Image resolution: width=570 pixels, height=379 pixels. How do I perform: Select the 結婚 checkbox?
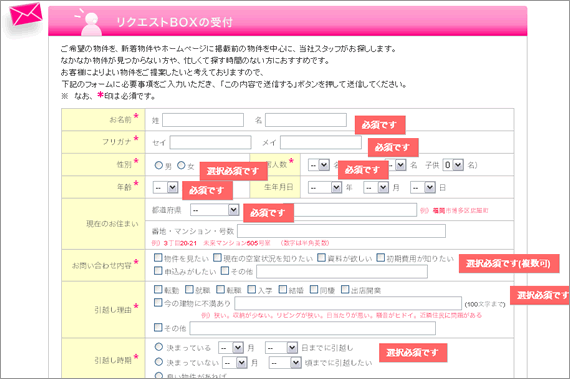(x=283, y=289)
